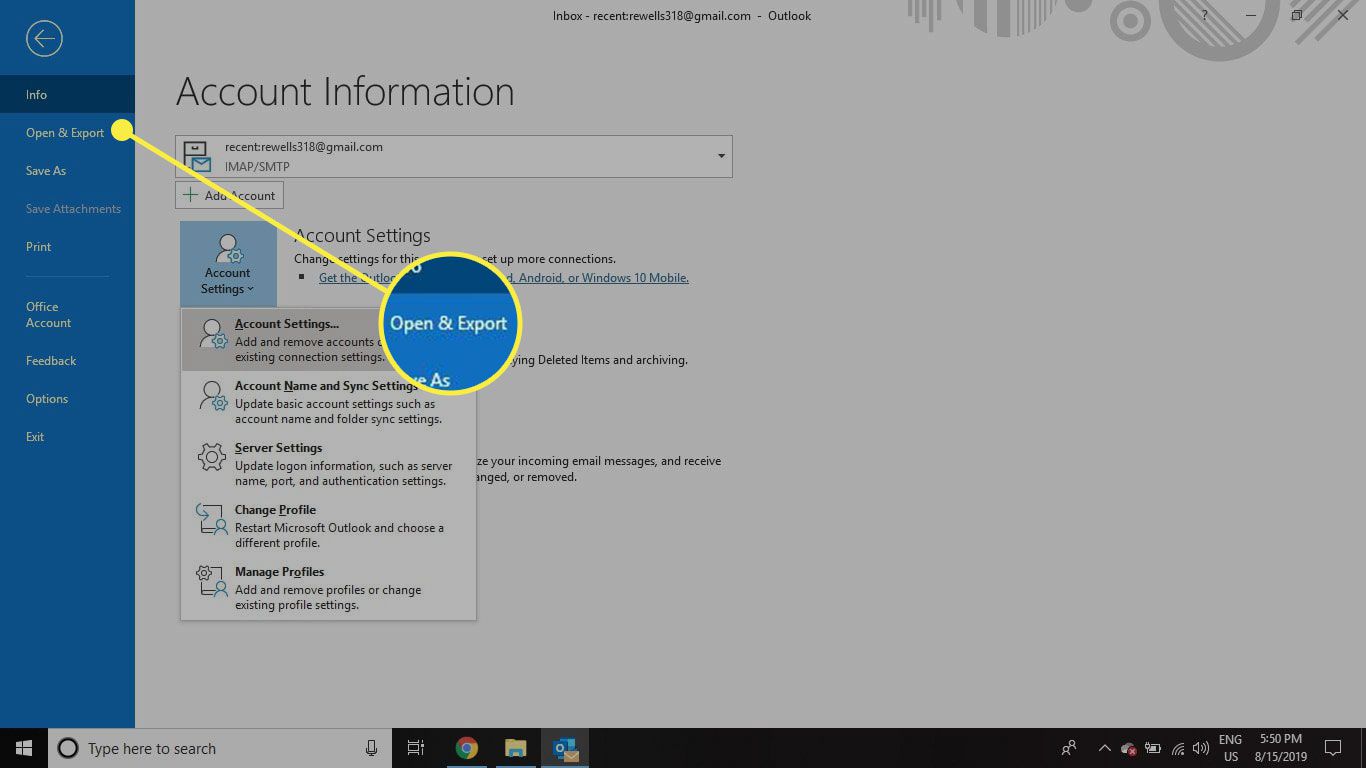This screenshot has width=1366, height=768.
Task: Choose Save As in the sidebar
Action: click(67, 170)
